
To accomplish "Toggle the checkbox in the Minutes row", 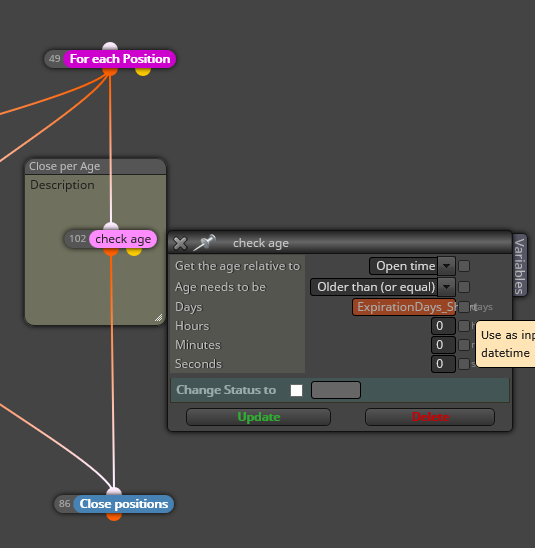I will point(464,345).
